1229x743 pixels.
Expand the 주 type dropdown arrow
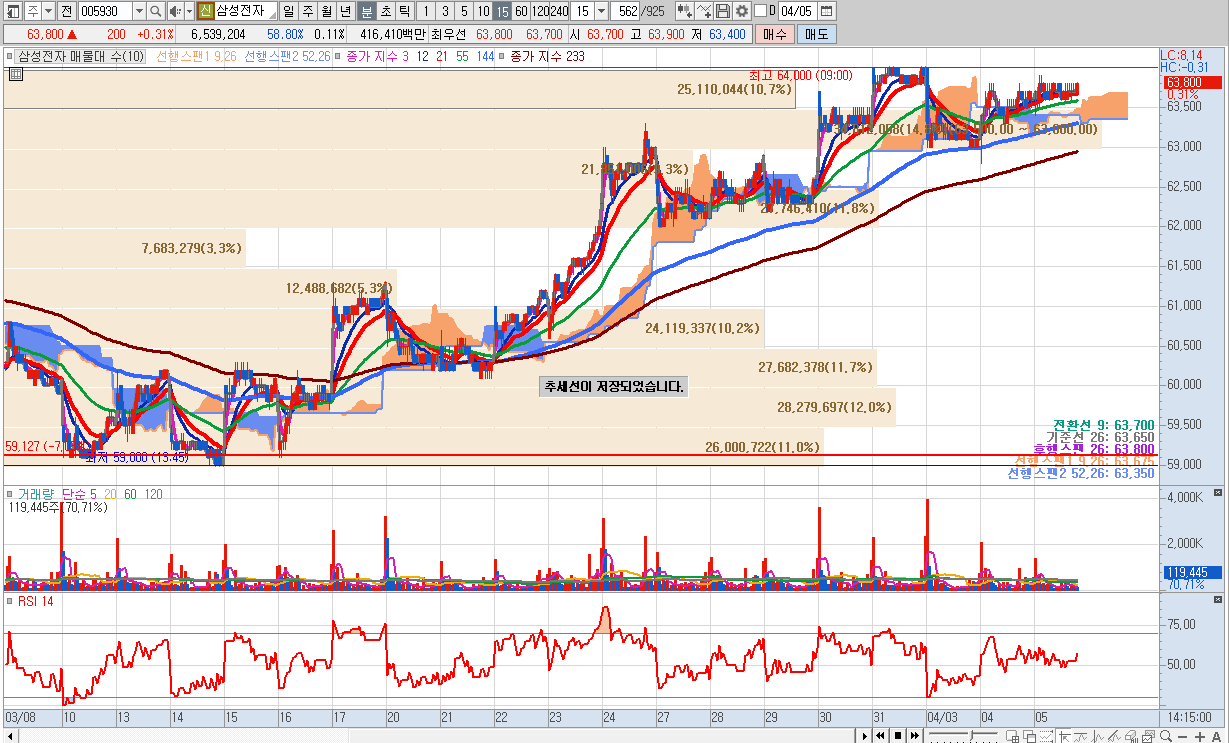coord(48,11)
